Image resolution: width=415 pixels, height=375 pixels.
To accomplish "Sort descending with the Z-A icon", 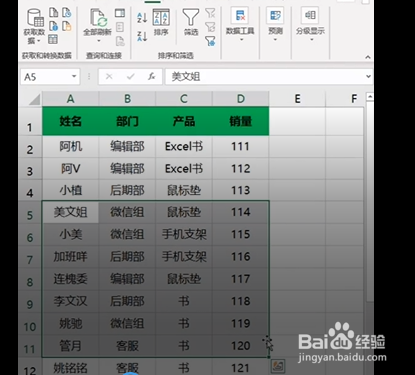I will point(142,36).
